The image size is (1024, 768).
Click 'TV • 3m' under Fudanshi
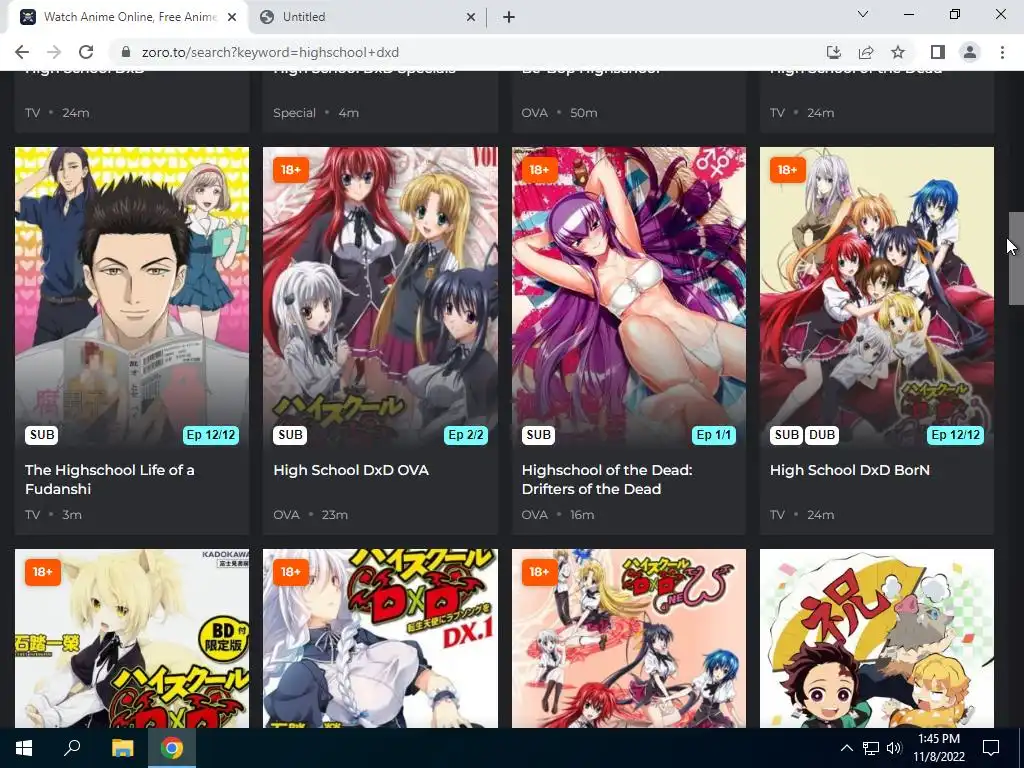tap(54, 515)
